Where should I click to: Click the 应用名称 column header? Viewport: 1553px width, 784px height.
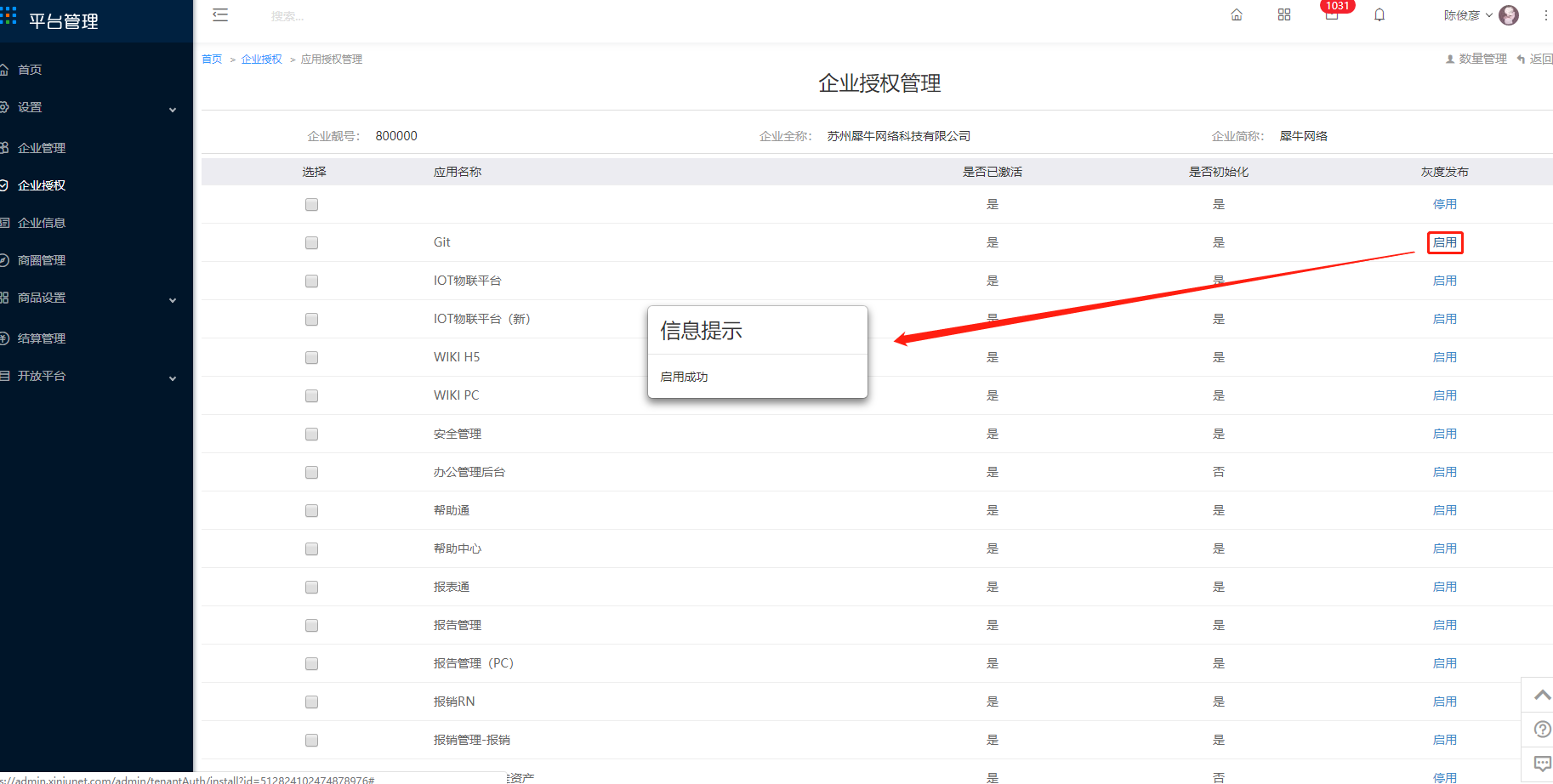(458, 172)
